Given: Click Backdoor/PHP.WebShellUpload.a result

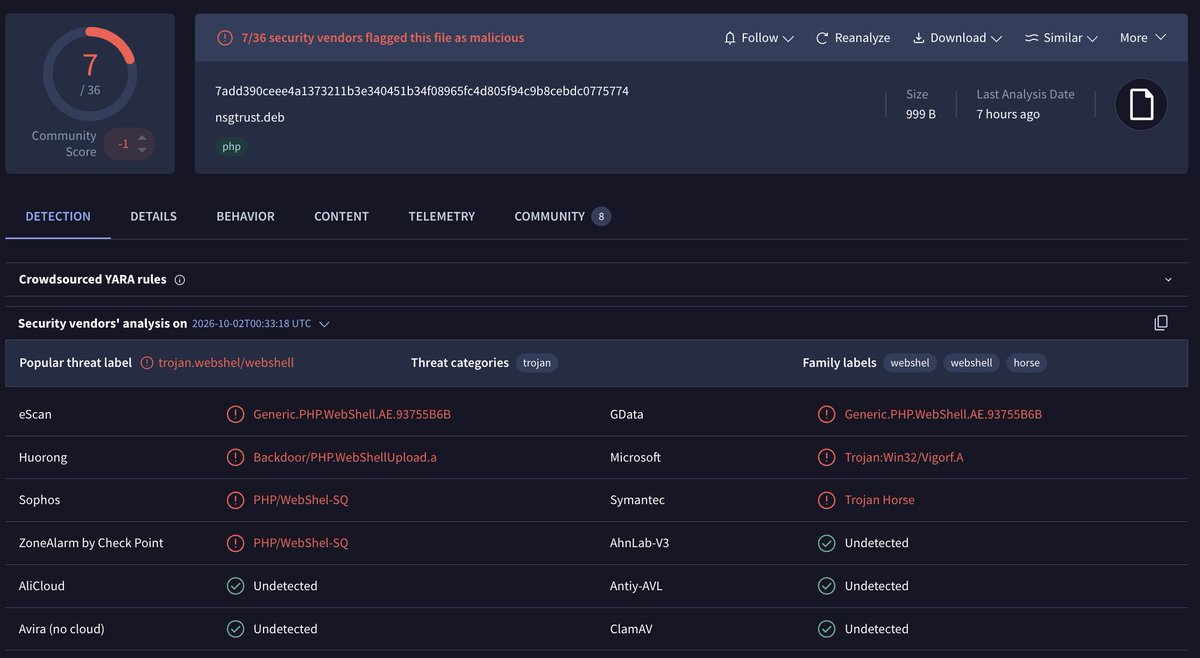Looking at the screenshot, I should point(345,457).
